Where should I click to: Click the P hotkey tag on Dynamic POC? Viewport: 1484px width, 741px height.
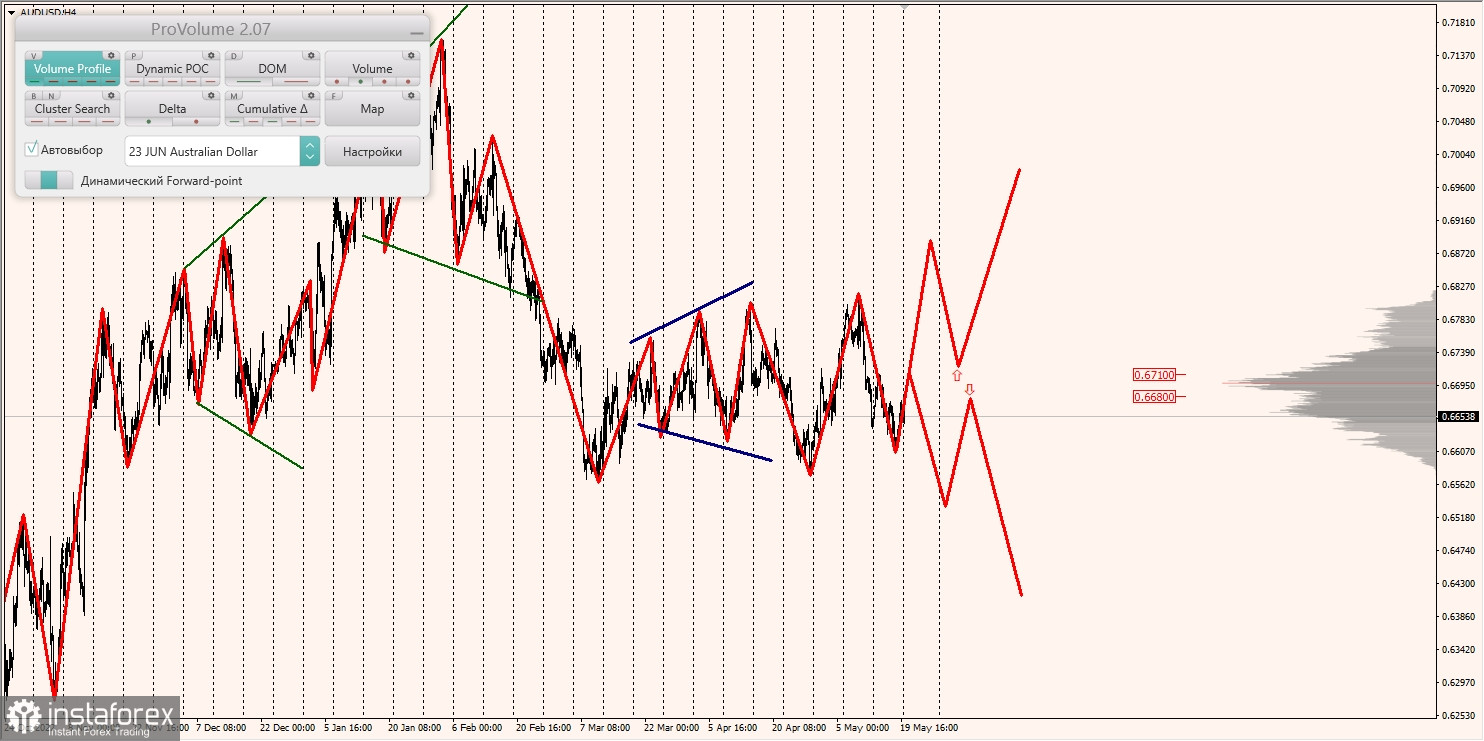click(134, 56)
